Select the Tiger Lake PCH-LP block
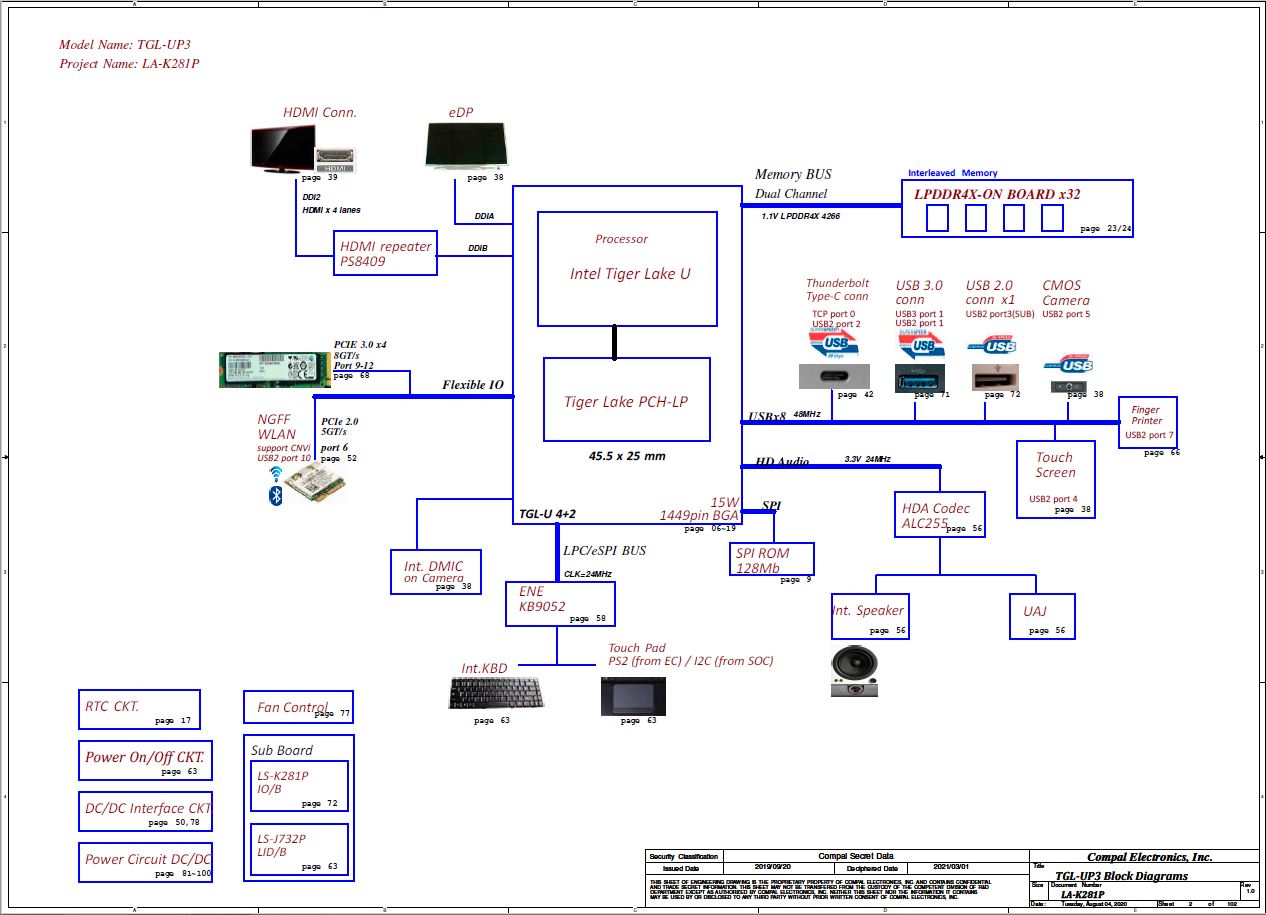This screenshot has height=915, width=1266. 627,399
